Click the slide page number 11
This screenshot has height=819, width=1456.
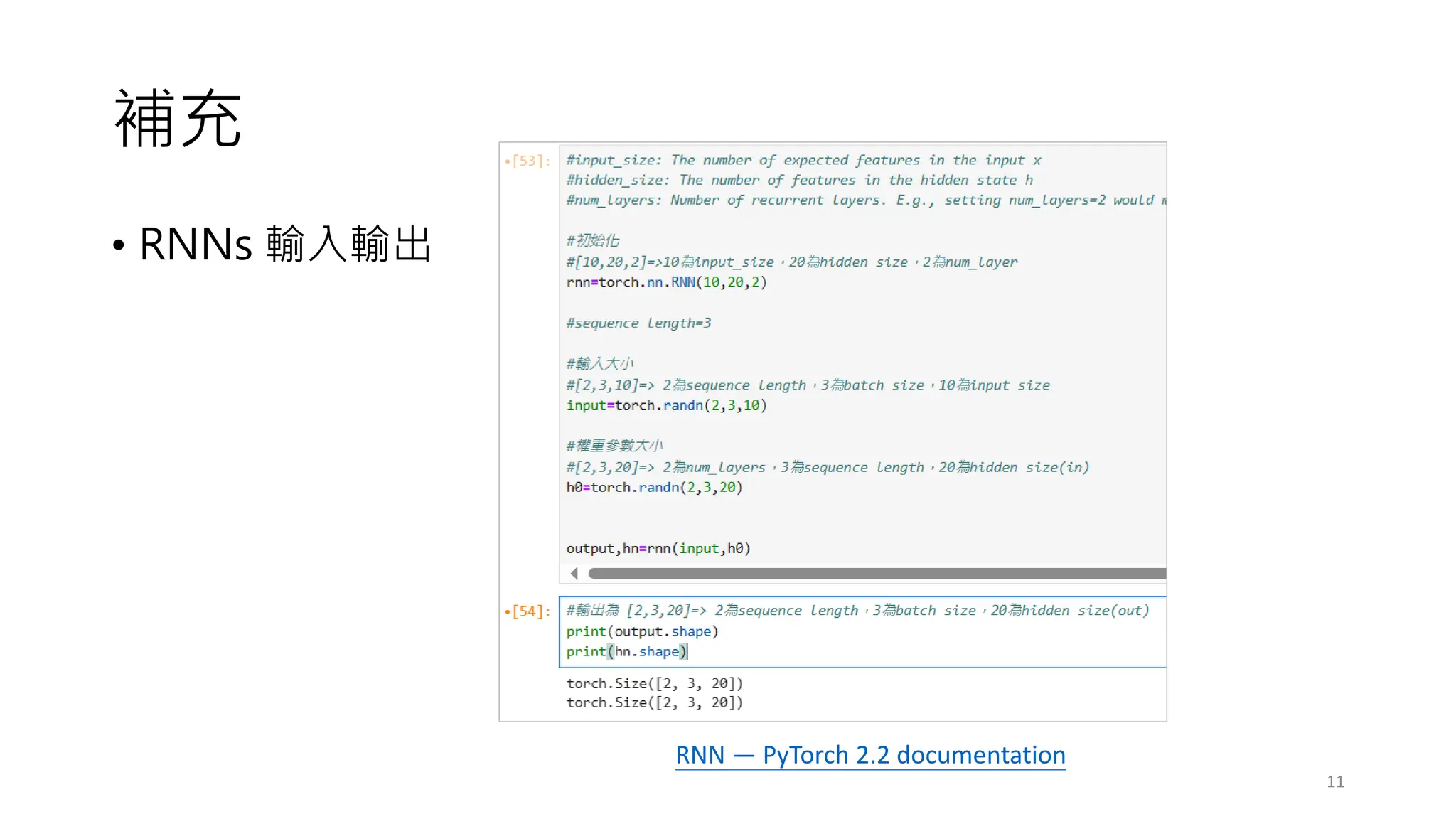[x=1334, y=782]
